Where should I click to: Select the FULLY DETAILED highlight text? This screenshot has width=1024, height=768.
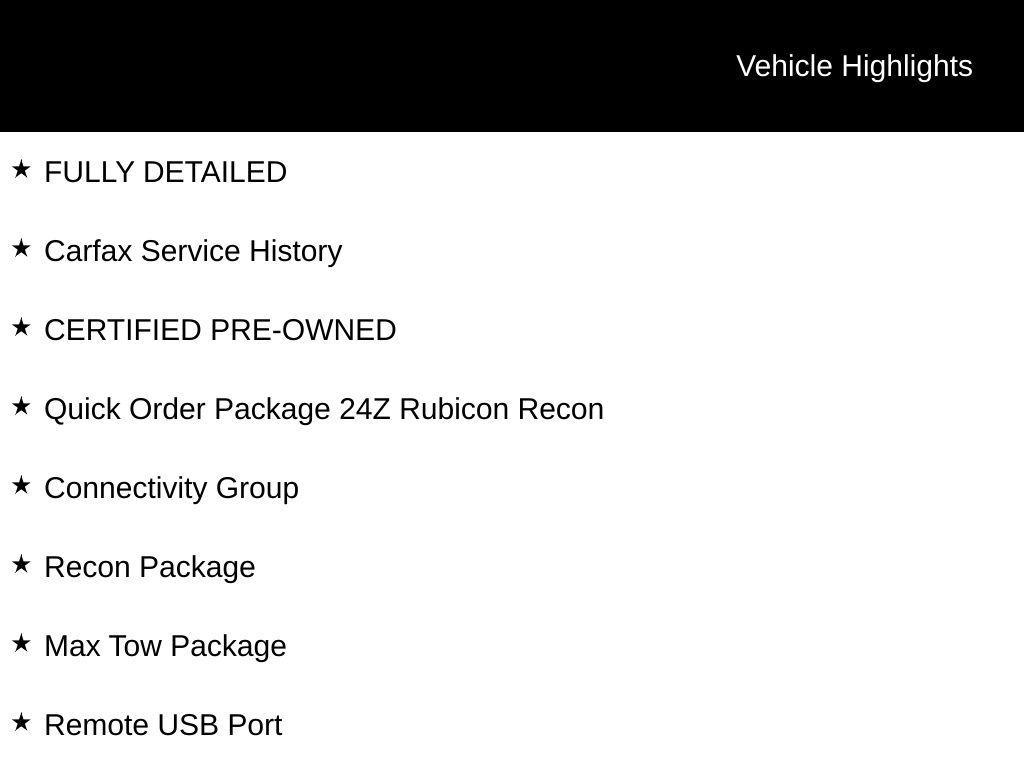(x=166, y=172)
